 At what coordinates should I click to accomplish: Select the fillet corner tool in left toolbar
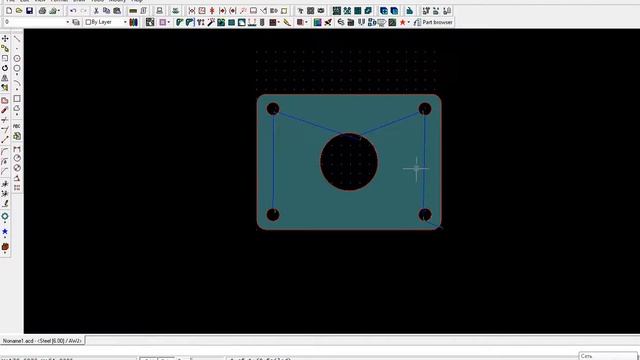tap(5, 151)
